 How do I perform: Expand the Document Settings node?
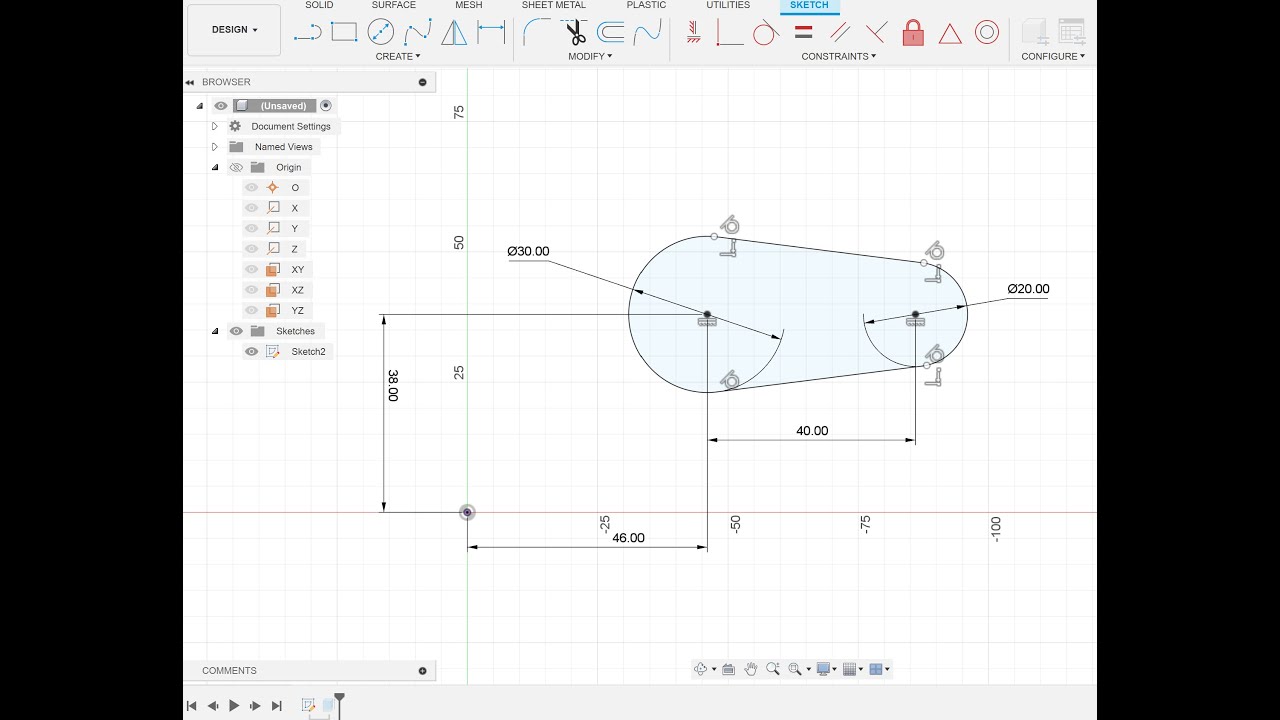coord(214,126)
